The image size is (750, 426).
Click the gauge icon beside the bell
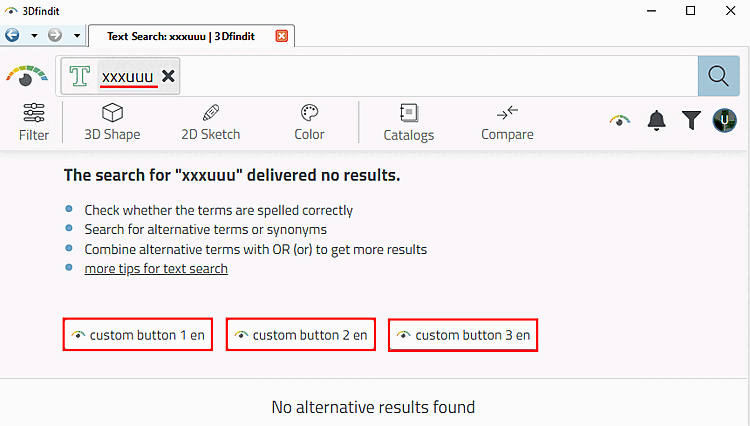coord(621,121)
